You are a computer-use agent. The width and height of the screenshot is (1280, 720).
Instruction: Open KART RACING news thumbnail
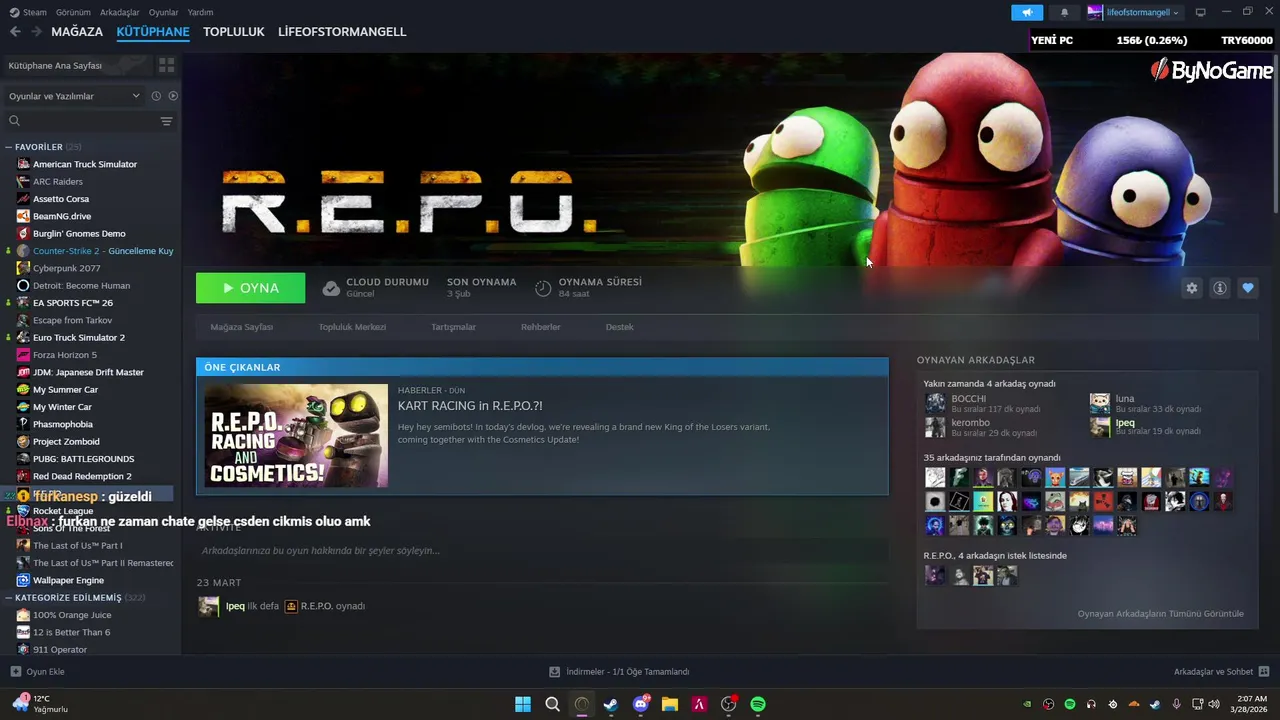(296, 436)
